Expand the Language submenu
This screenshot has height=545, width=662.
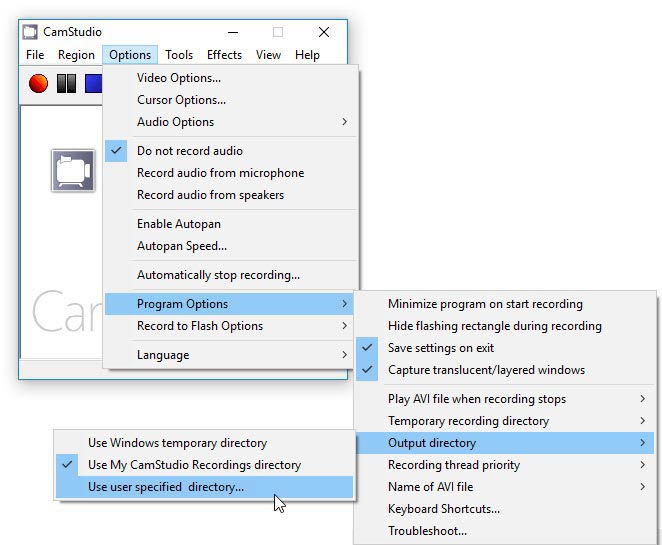[163, 355]
